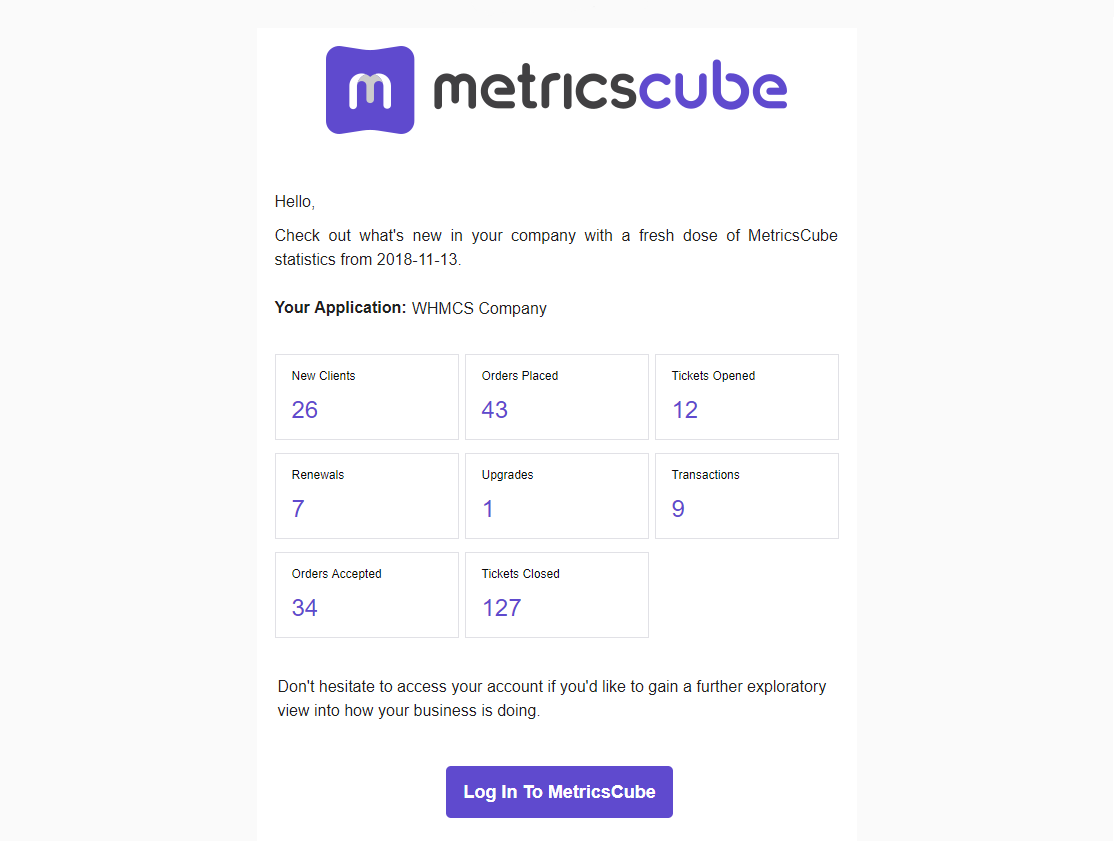Select the Tickets Closed stat card
This screenshot has height=841, width=1114.
point(556,595)
